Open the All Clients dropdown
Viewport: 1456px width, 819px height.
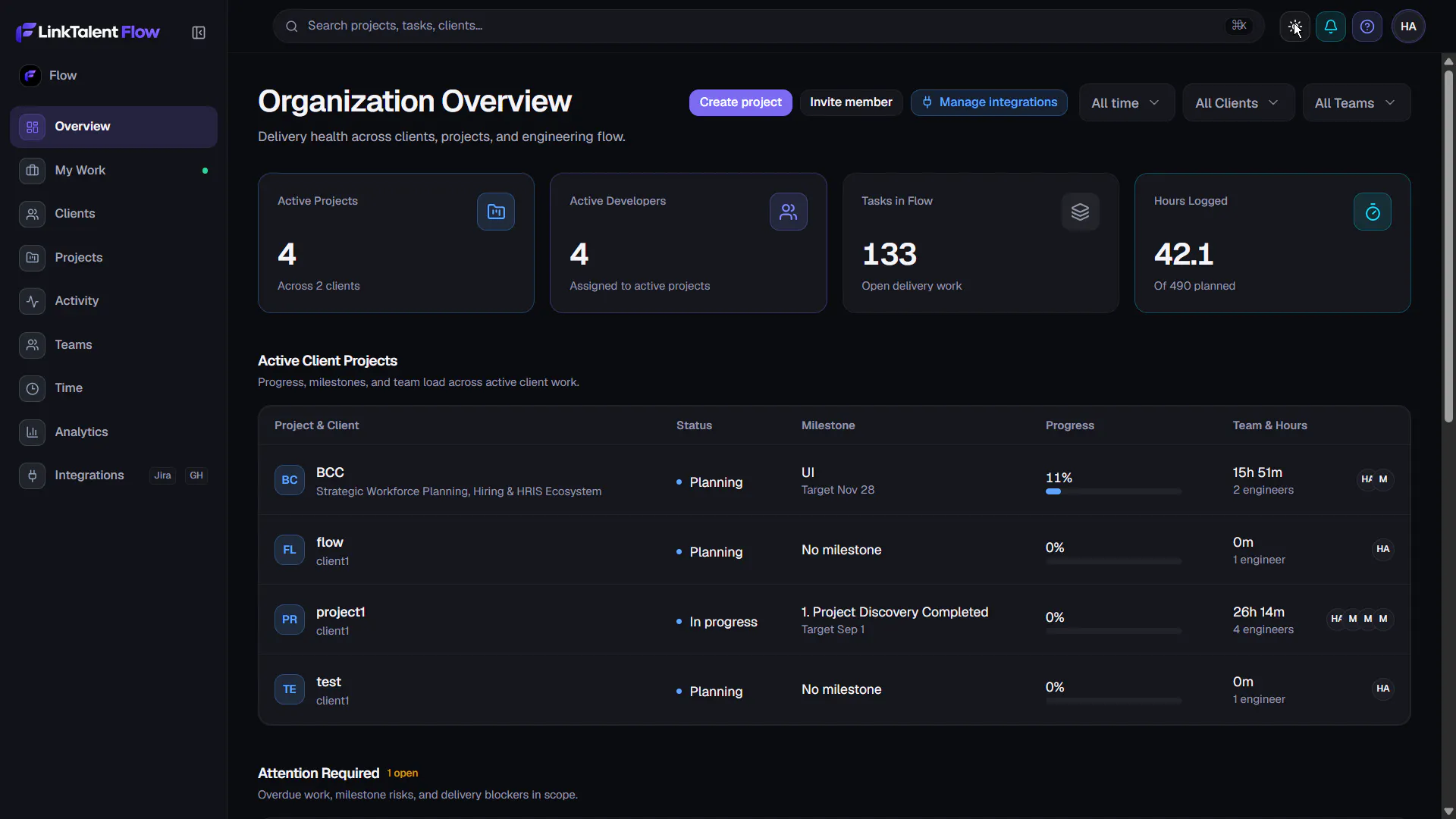point(1238,102)
